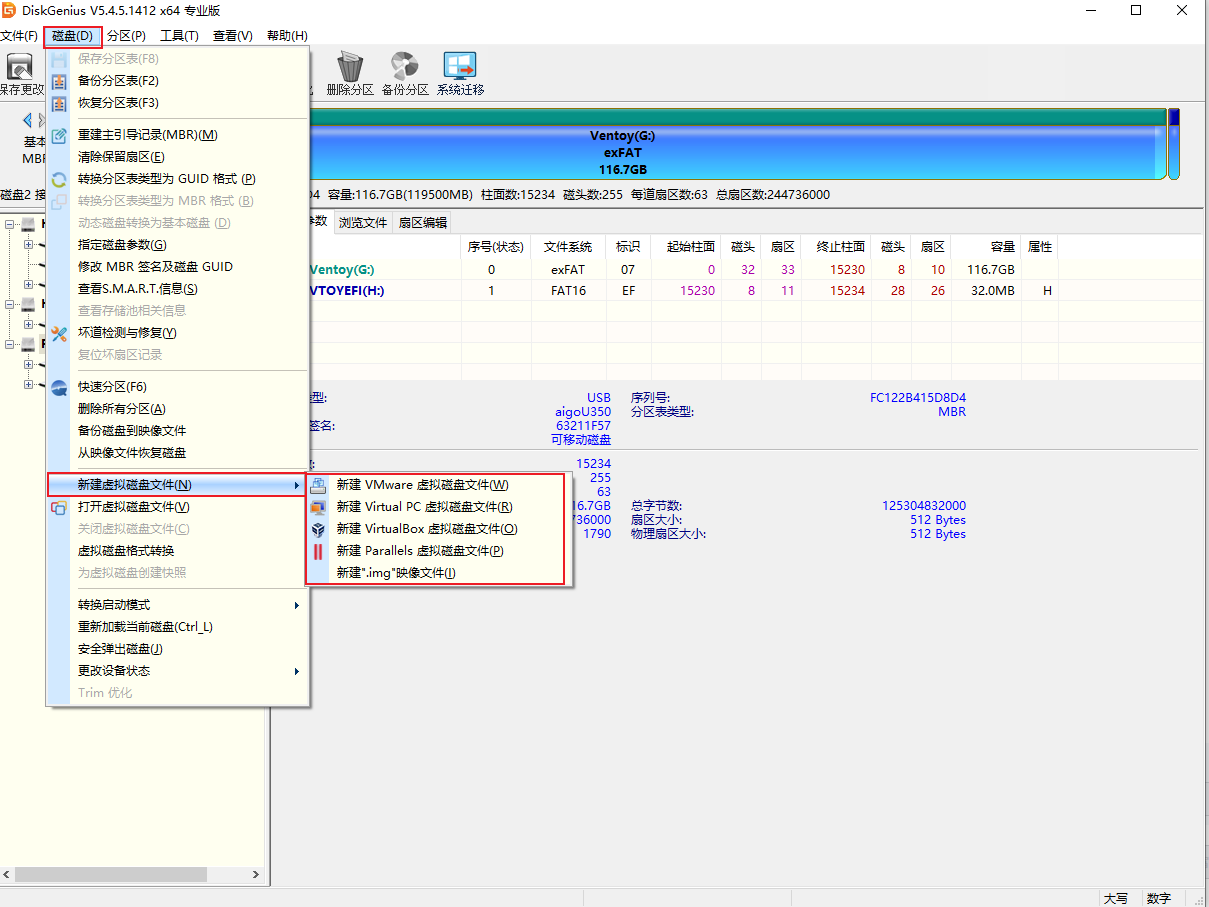Open the 文件(F) menu
The height and width of the screenshot is (907, 1209).
[19, 35]
